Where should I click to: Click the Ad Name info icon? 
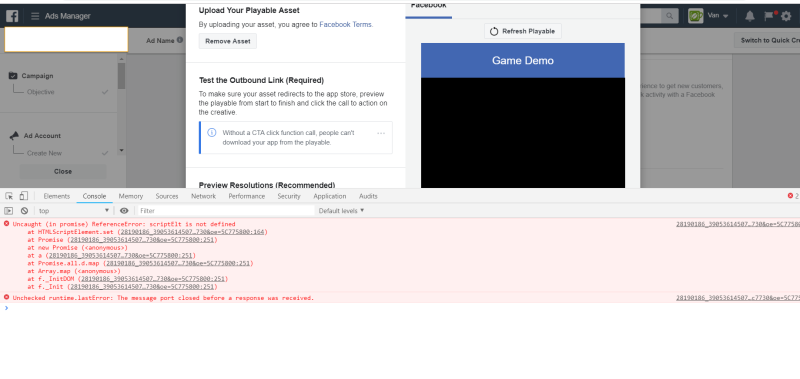(x=180, y=40)
